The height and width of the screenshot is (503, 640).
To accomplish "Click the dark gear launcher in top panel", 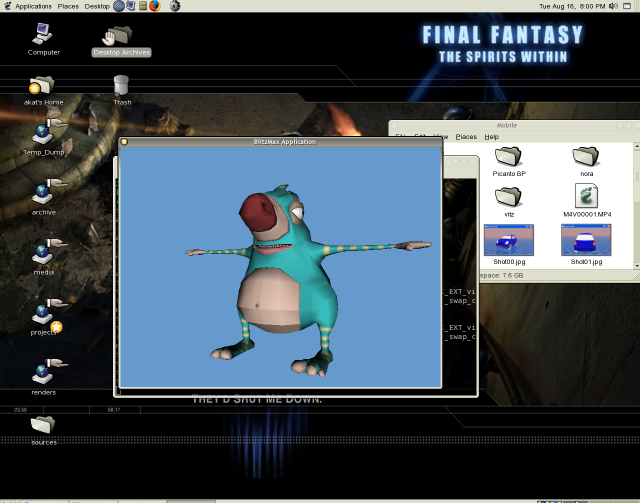I will tap(175, 6).
